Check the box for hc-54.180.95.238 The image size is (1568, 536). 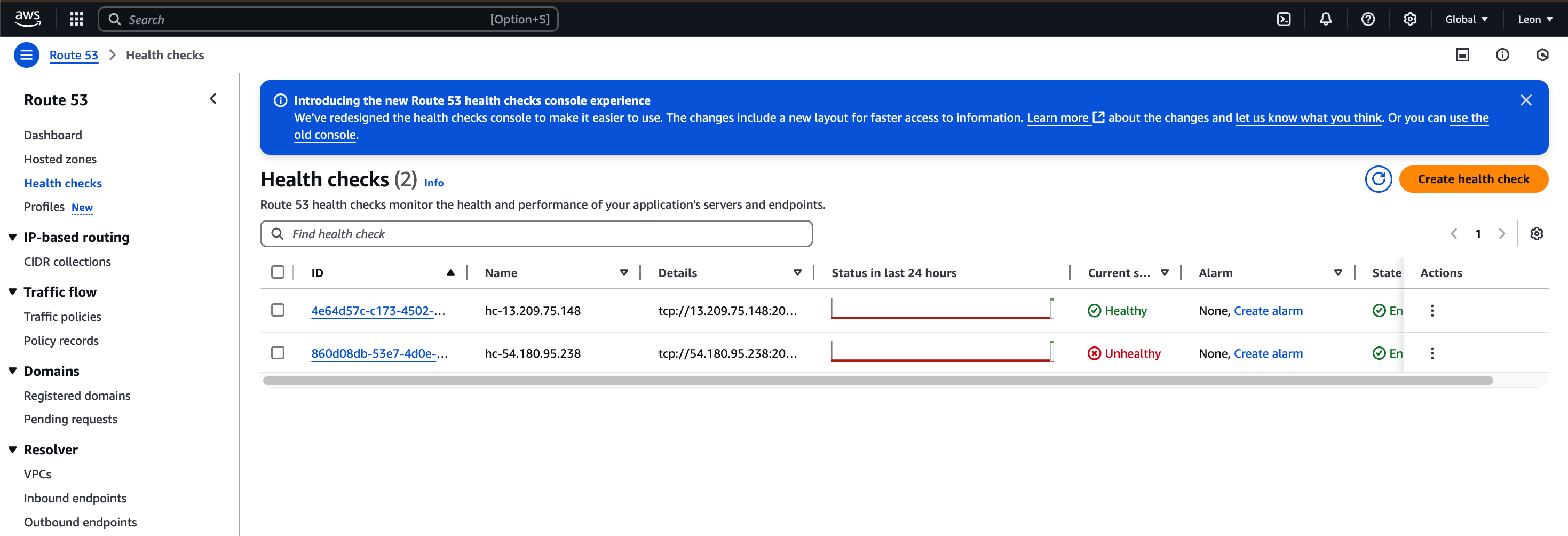tap(278, 353)
